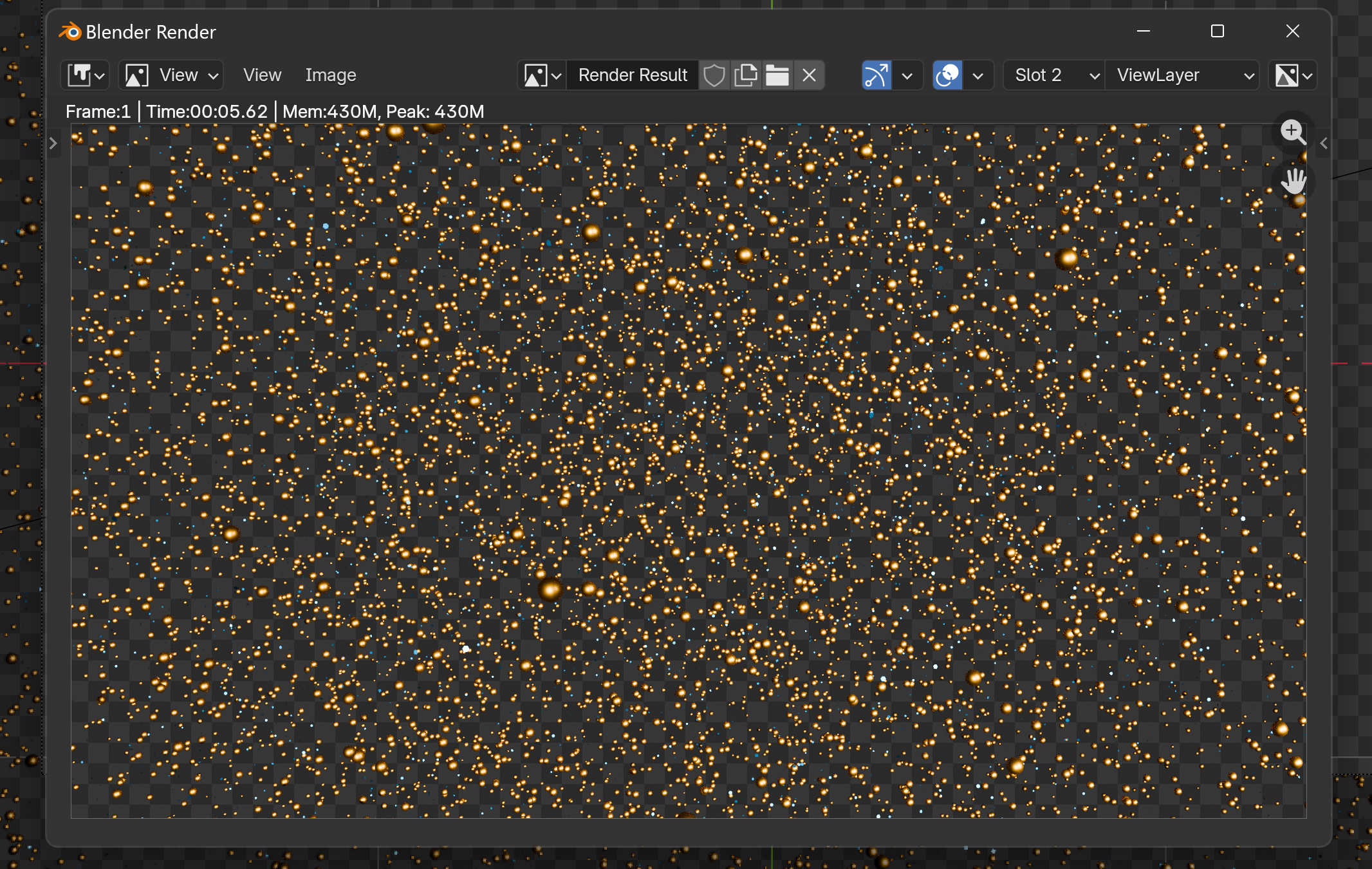Open the View menu
The height and width of the screenshot is (869, 1372).
click(262, 75)
